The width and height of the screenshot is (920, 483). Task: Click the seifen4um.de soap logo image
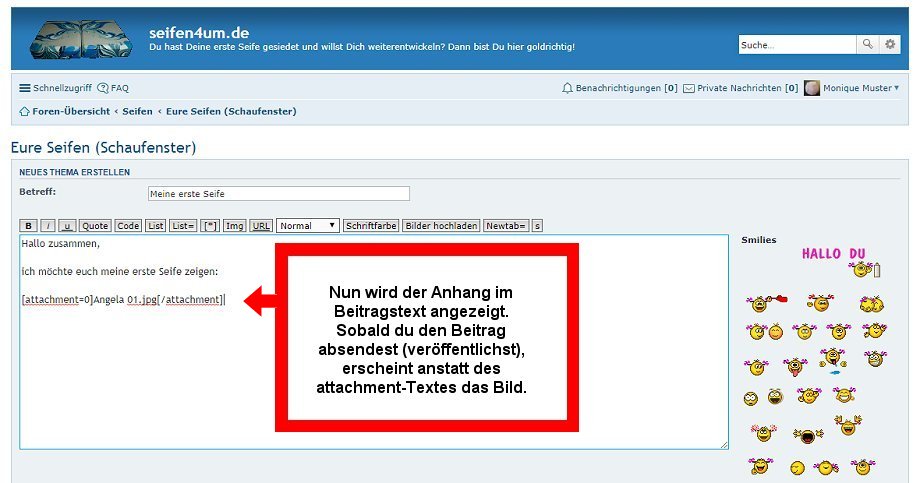(80, 39)
